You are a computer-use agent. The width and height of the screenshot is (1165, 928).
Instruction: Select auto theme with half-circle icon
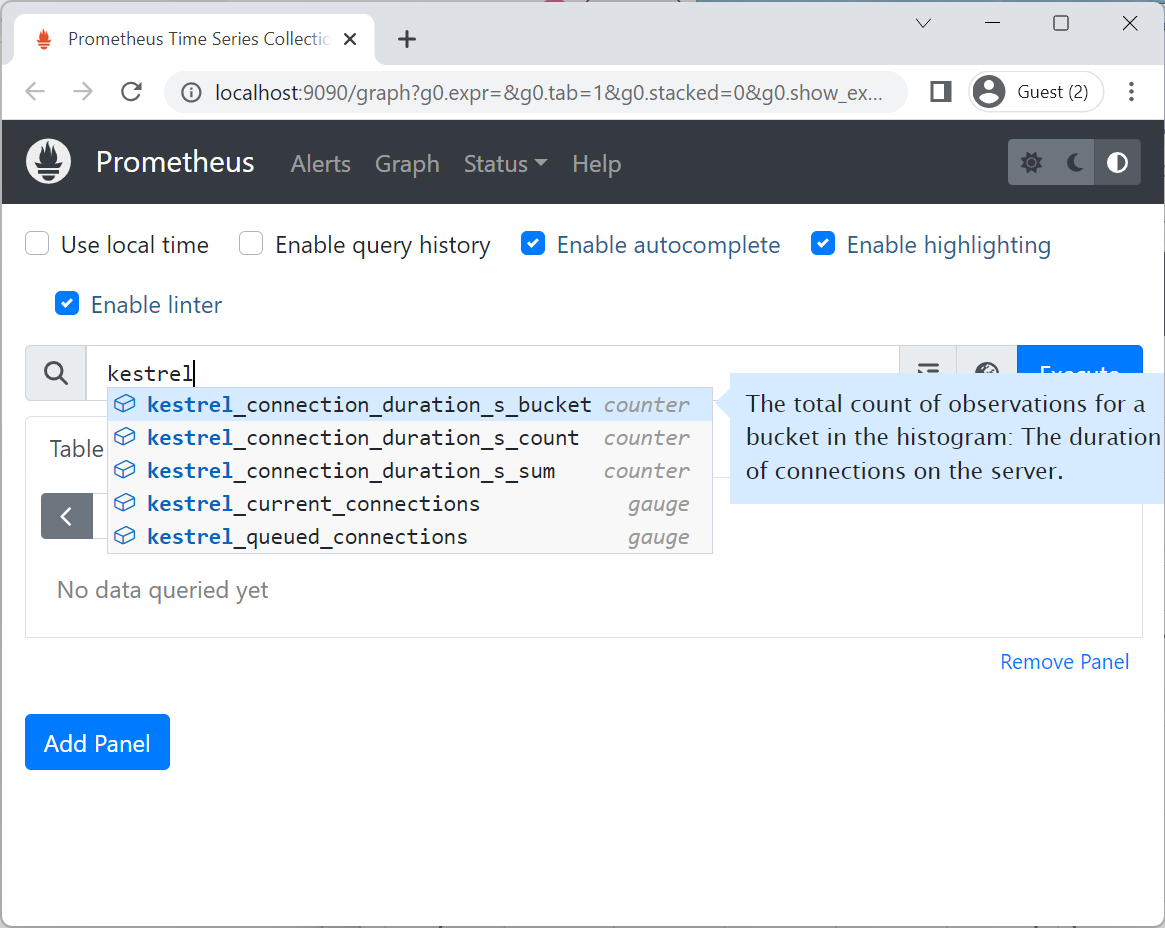[1117, 162]
